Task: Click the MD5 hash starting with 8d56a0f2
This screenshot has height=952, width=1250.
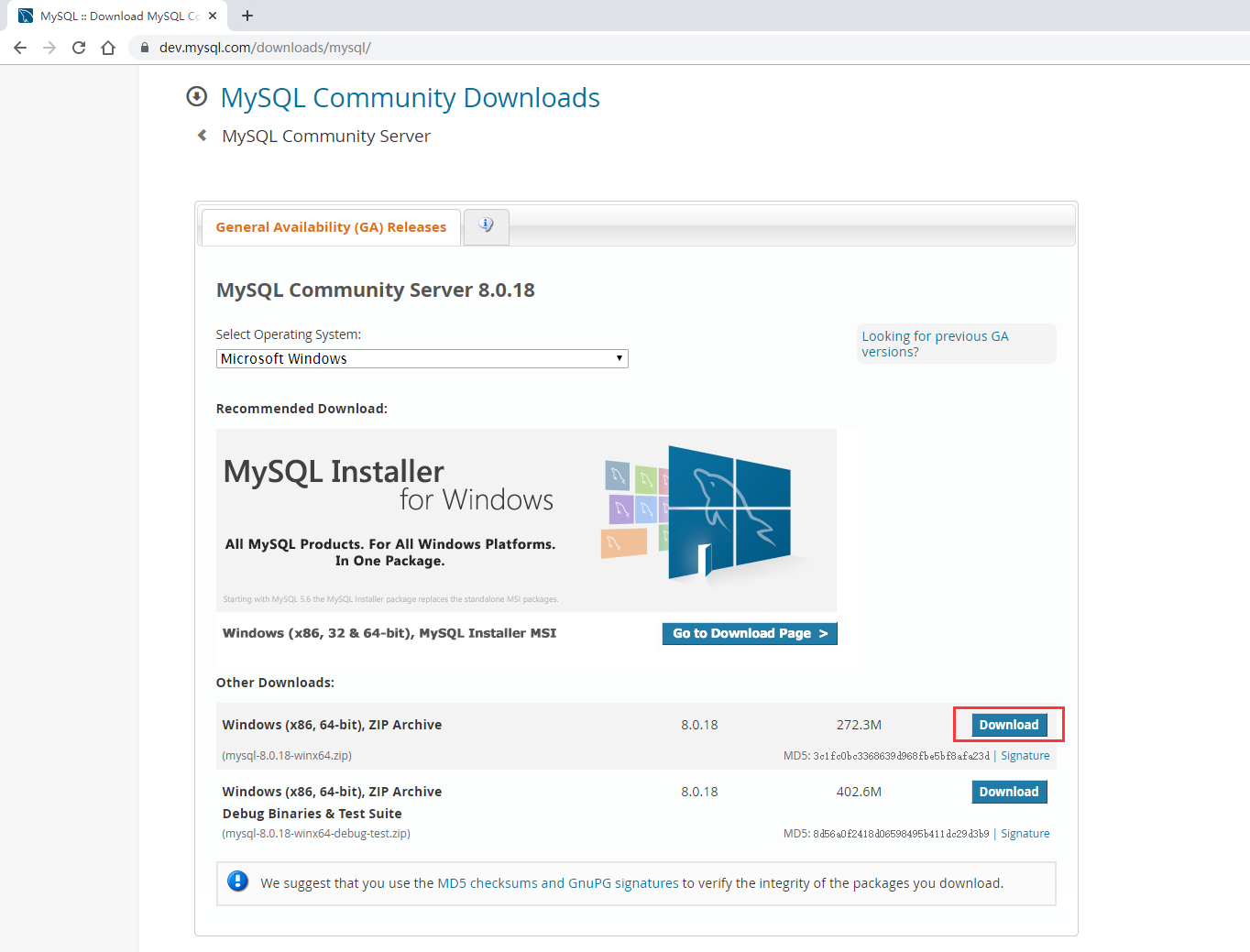Action: [902, 834]
